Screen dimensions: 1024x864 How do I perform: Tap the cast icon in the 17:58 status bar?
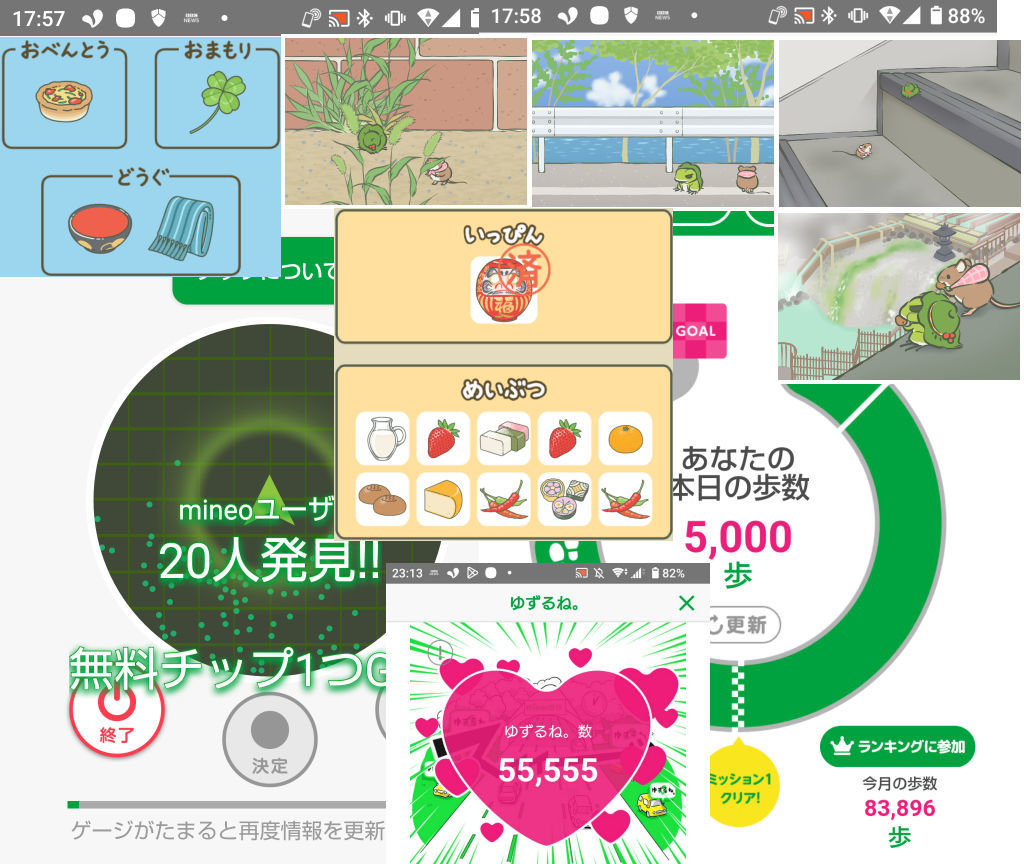point(804,15)
